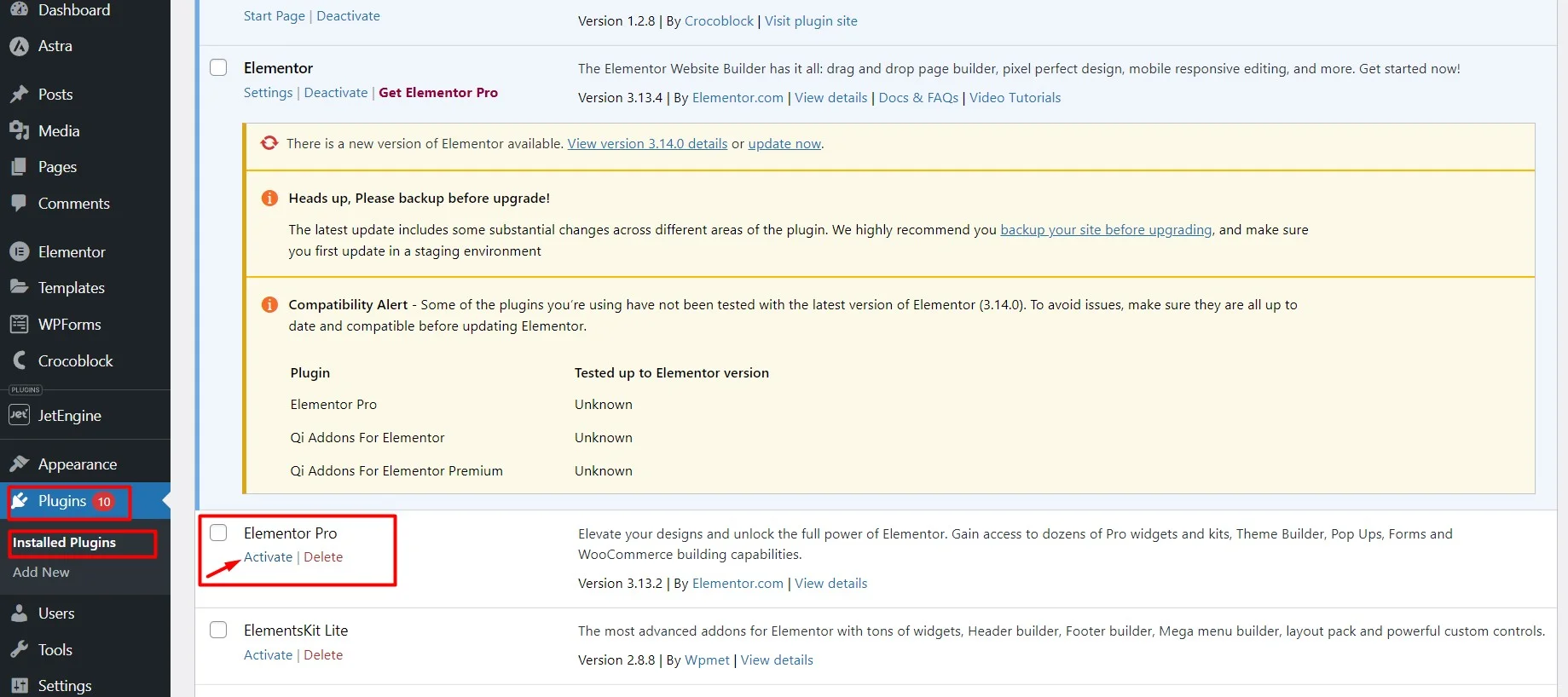
Task: Click the Elementor update refresh icon
Action: point(269,143)
